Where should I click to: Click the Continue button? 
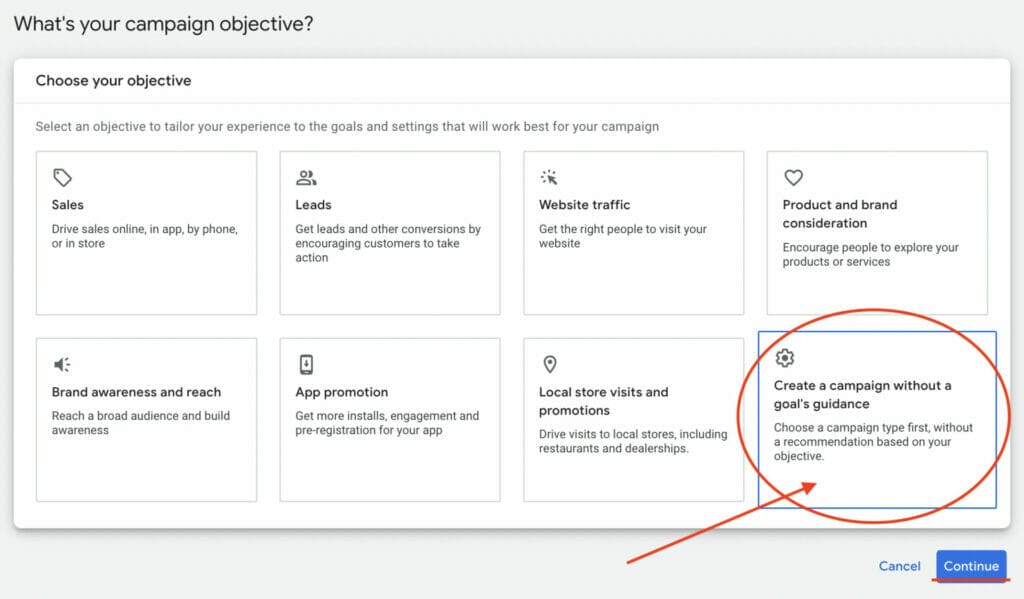[x=971, y=566]
